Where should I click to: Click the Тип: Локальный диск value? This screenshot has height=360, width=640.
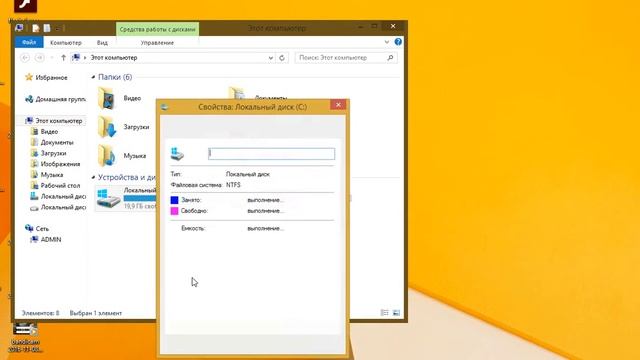click(x=248, y=174)
